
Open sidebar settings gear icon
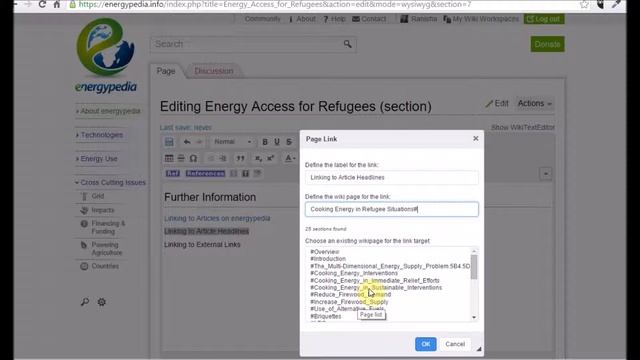click(102, 302)
